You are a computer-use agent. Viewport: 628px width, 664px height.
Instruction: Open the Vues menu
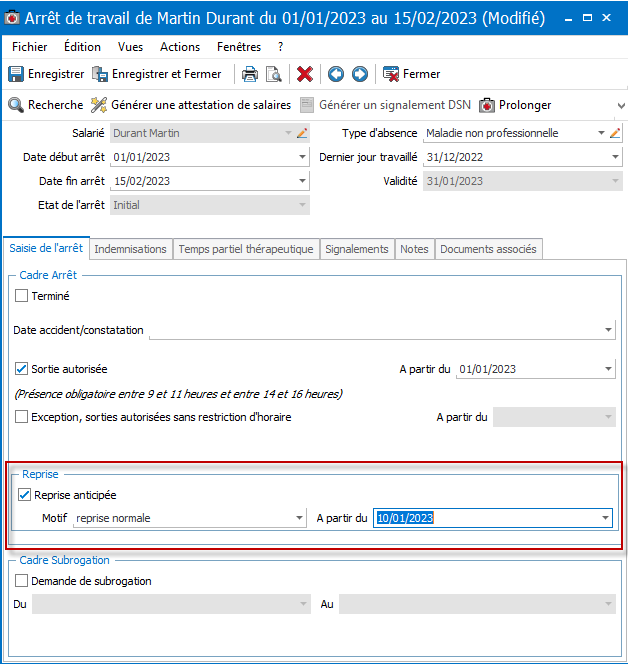pyautogui.click(x=130, y=47)
